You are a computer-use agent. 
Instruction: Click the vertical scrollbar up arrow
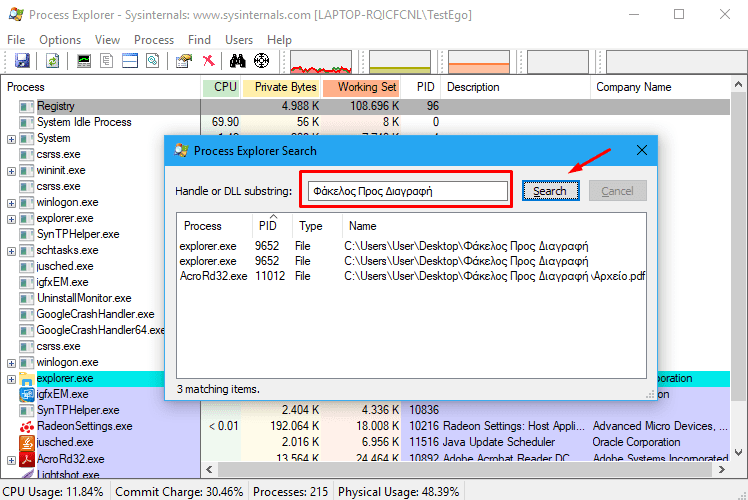click(x=738, y=84)
